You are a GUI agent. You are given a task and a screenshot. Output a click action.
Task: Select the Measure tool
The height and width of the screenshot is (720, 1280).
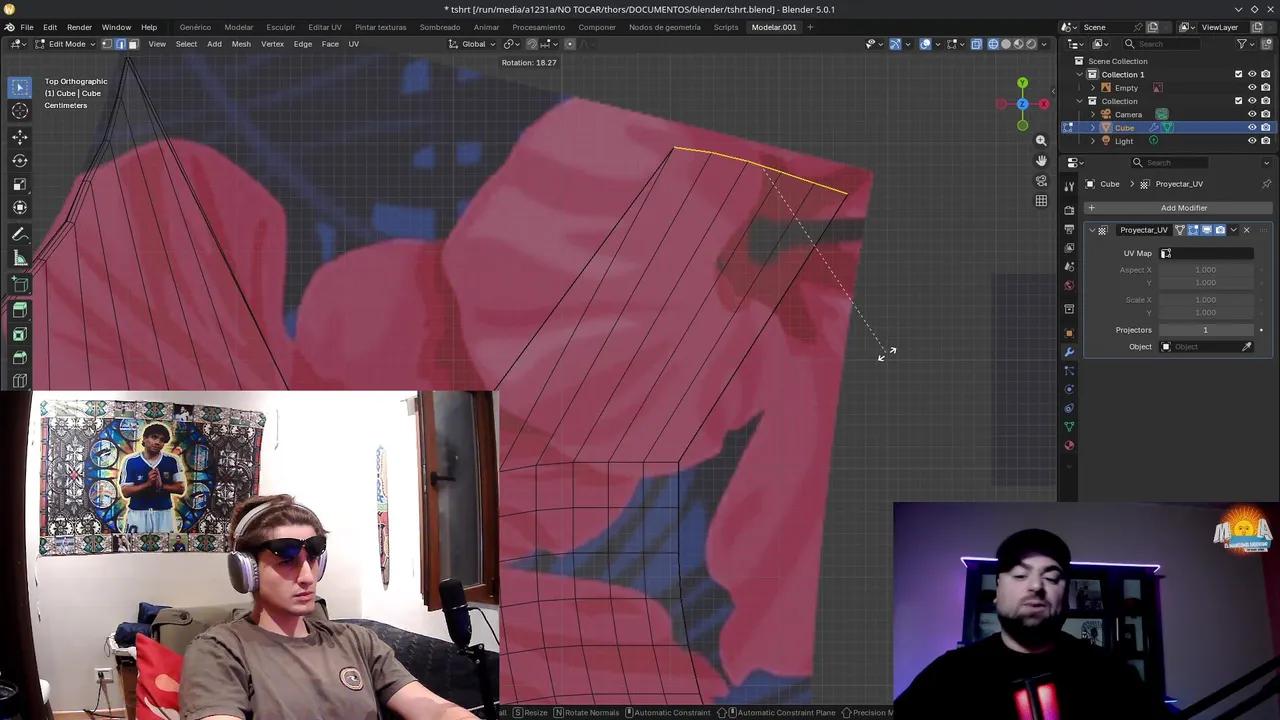tap(19, 258)
